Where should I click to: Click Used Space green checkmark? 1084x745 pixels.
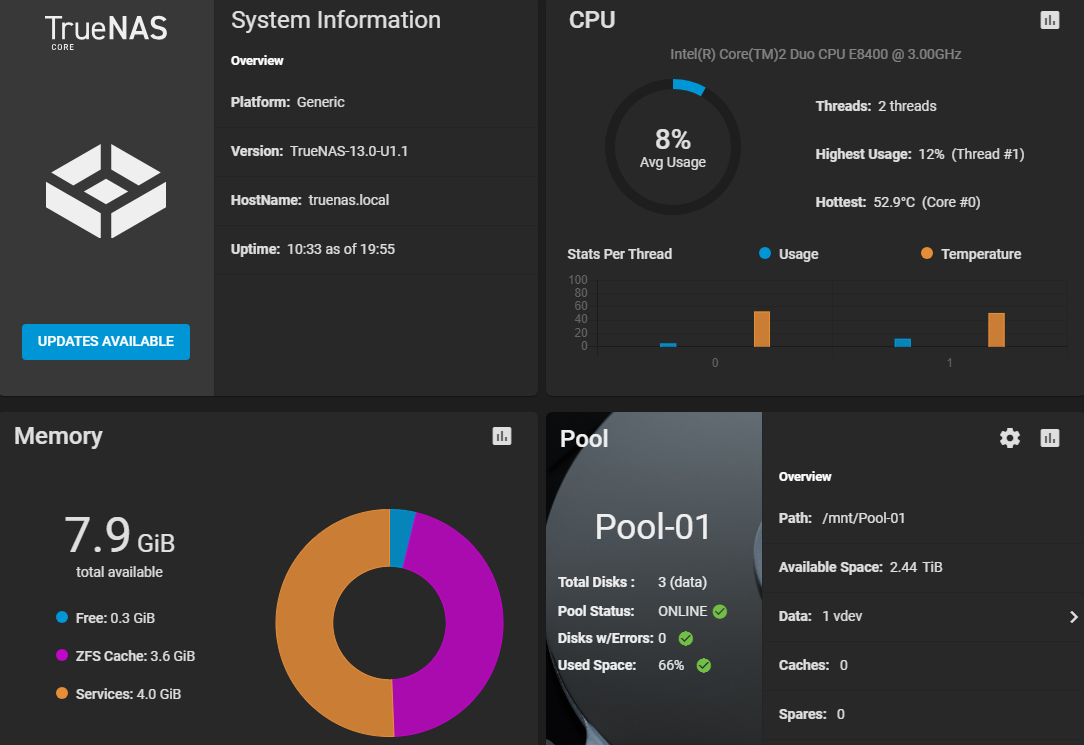pyautogui.click(x=704, y=666)
